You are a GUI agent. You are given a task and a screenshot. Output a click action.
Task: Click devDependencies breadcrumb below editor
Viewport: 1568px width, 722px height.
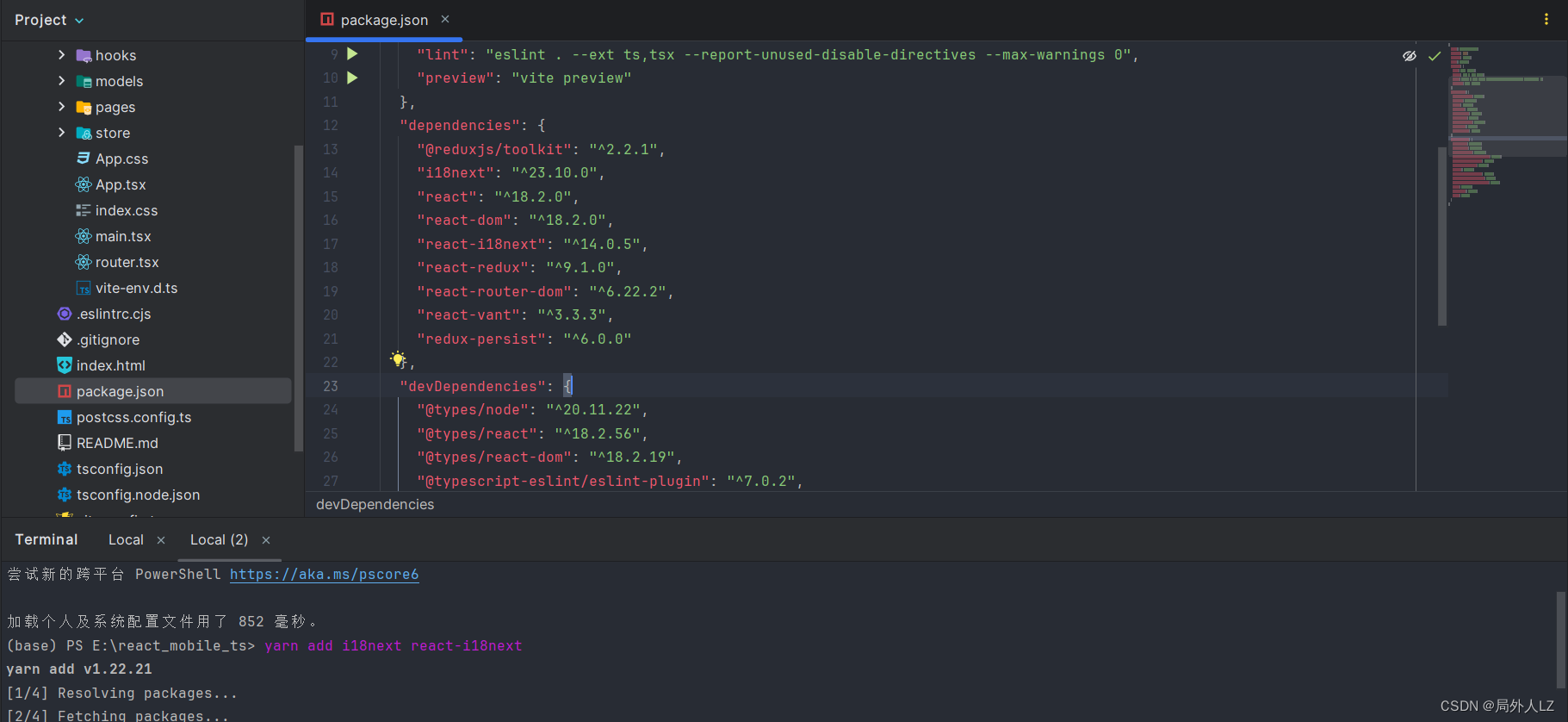point(375,505)
